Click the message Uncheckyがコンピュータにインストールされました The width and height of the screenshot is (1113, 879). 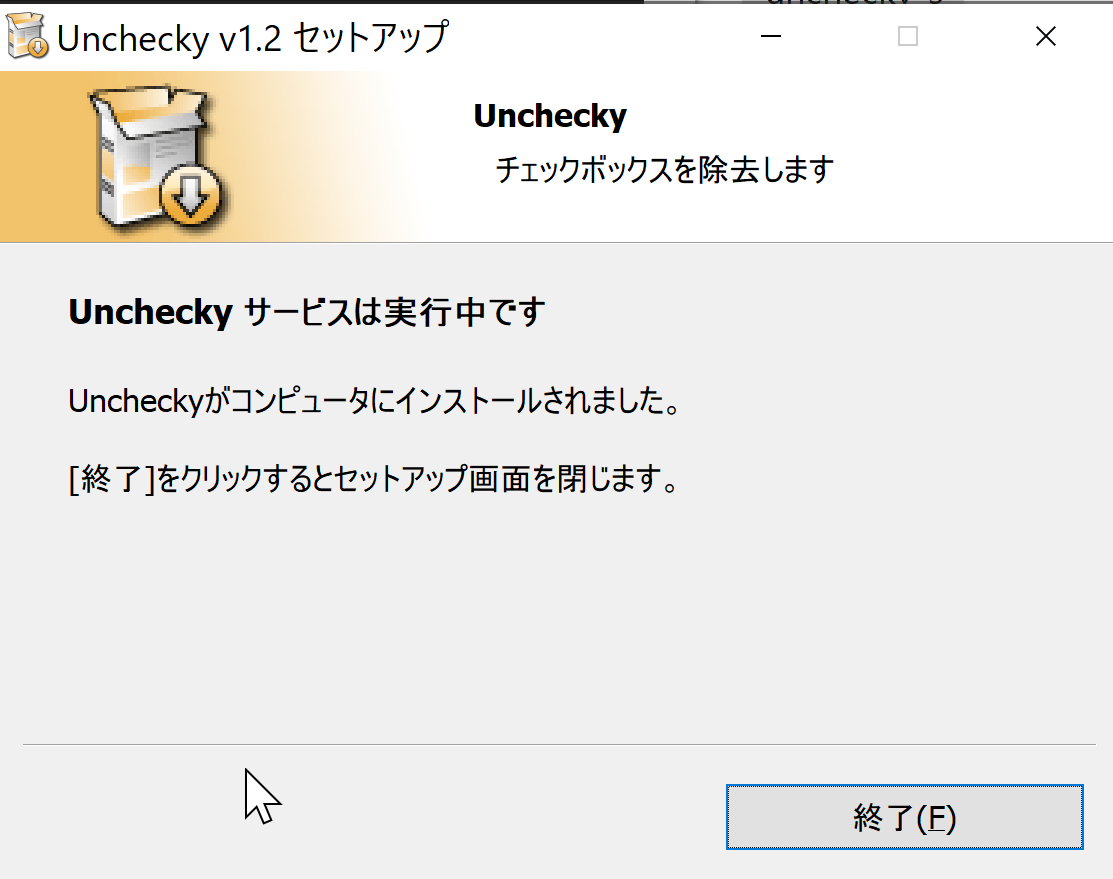click(375, 401)
